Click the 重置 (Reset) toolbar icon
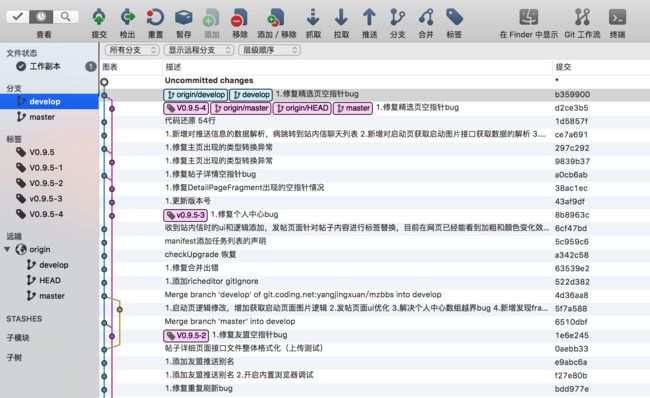The height and width of the screenshot is (398, 650). (155, 18)
